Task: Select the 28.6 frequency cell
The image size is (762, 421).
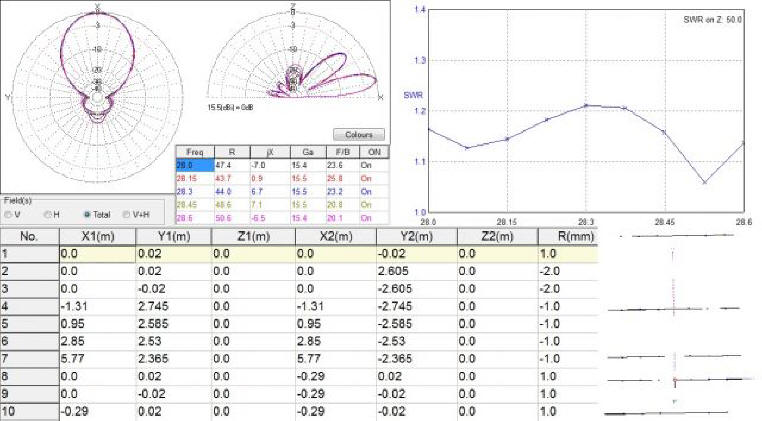Action: coord(195,218)
